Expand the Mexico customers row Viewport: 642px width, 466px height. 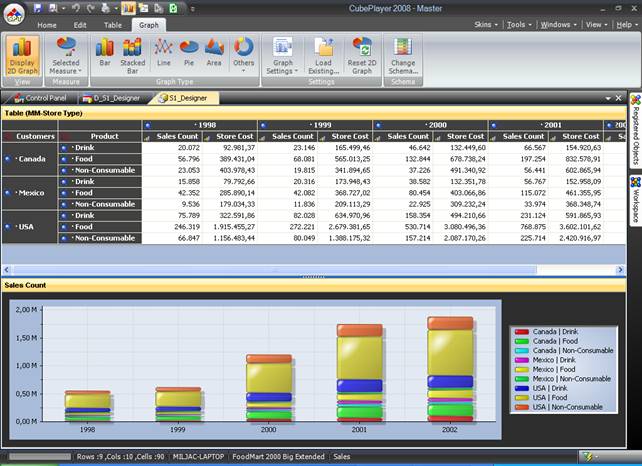pos(7,193)
